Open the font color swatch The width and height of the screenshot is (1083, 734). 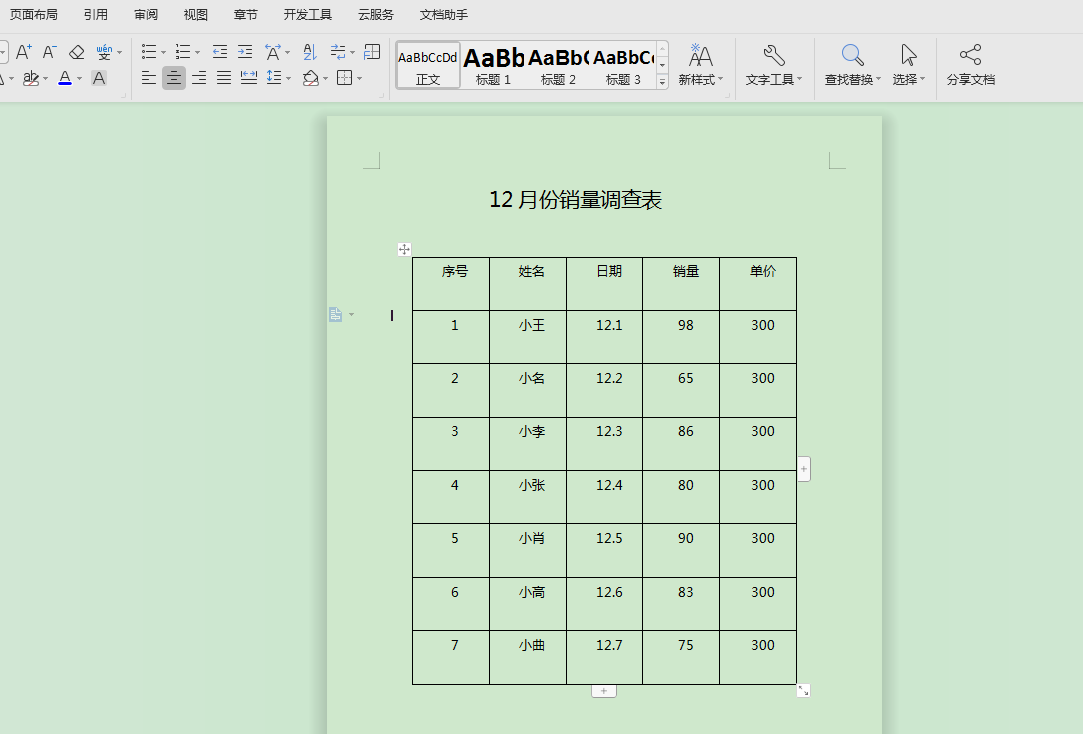click(x=67, y=78)
